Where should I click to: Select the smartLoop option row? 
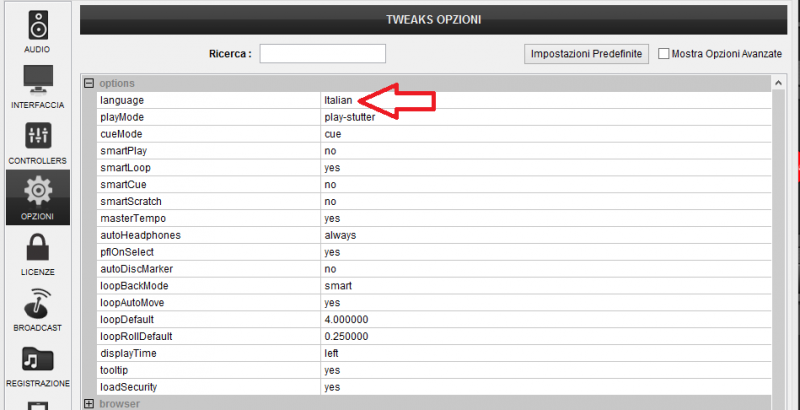434,168
